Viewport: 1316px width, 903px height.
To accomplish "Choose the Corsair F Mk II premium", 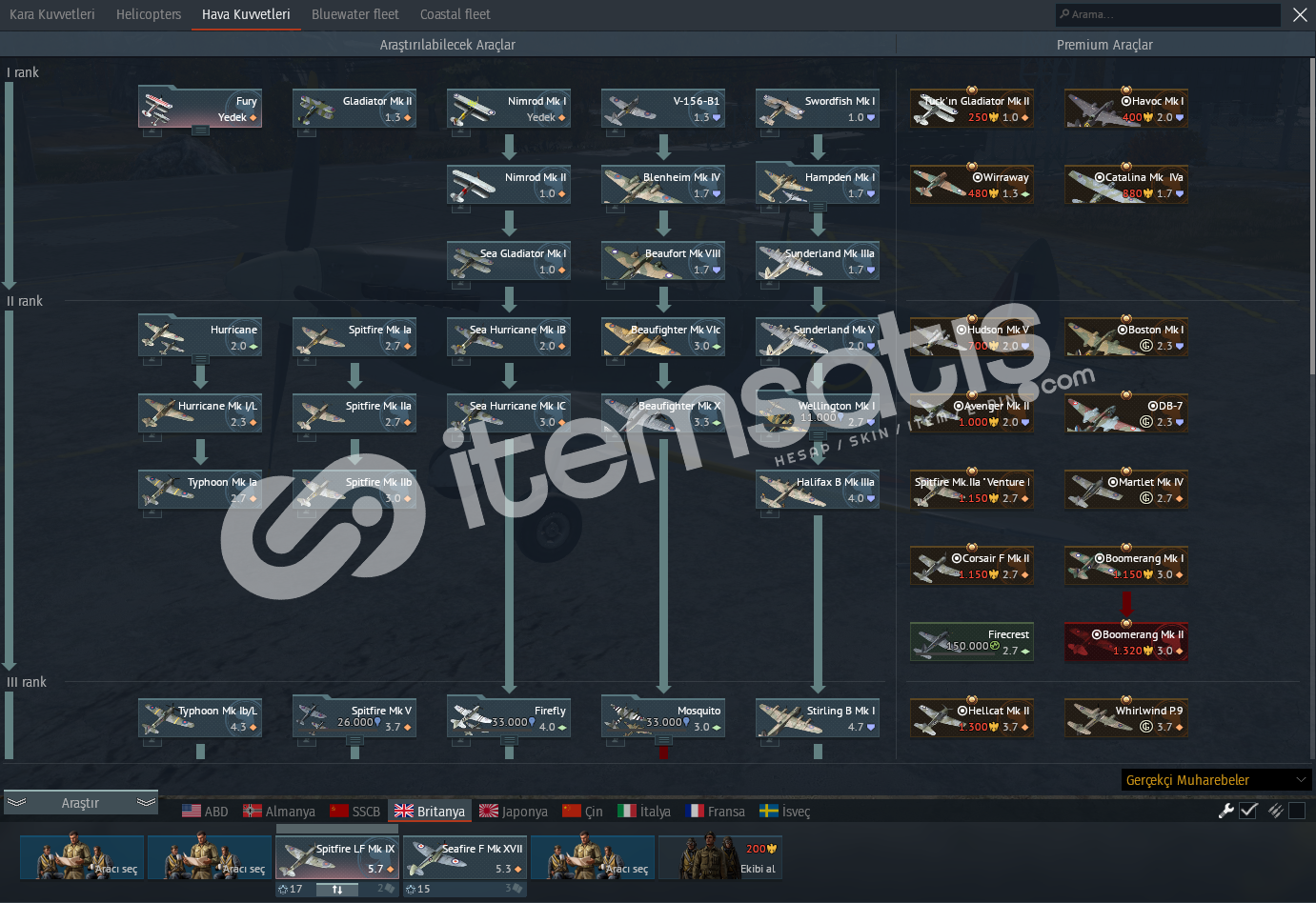I will point(972,565).
